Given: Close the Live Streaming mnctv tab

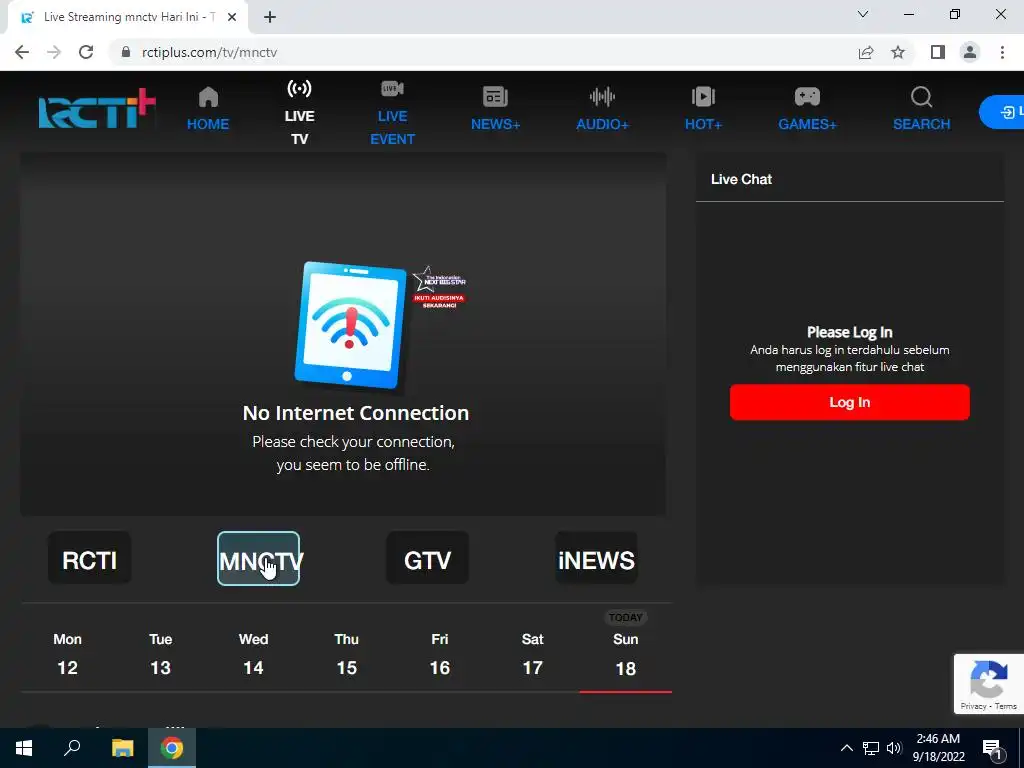Looking at the screenshot, I should click(232, 18).
